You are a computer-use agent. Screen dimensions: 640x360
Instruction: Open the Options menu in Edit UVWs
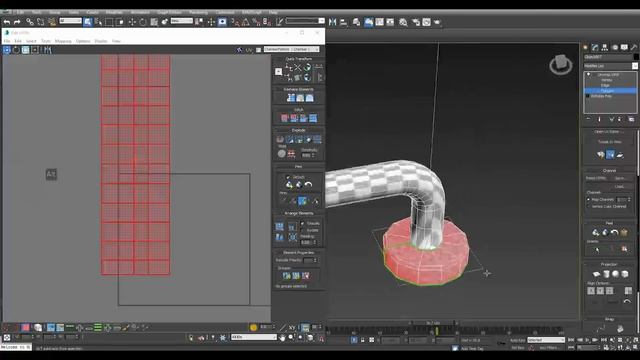pos(83,41)
